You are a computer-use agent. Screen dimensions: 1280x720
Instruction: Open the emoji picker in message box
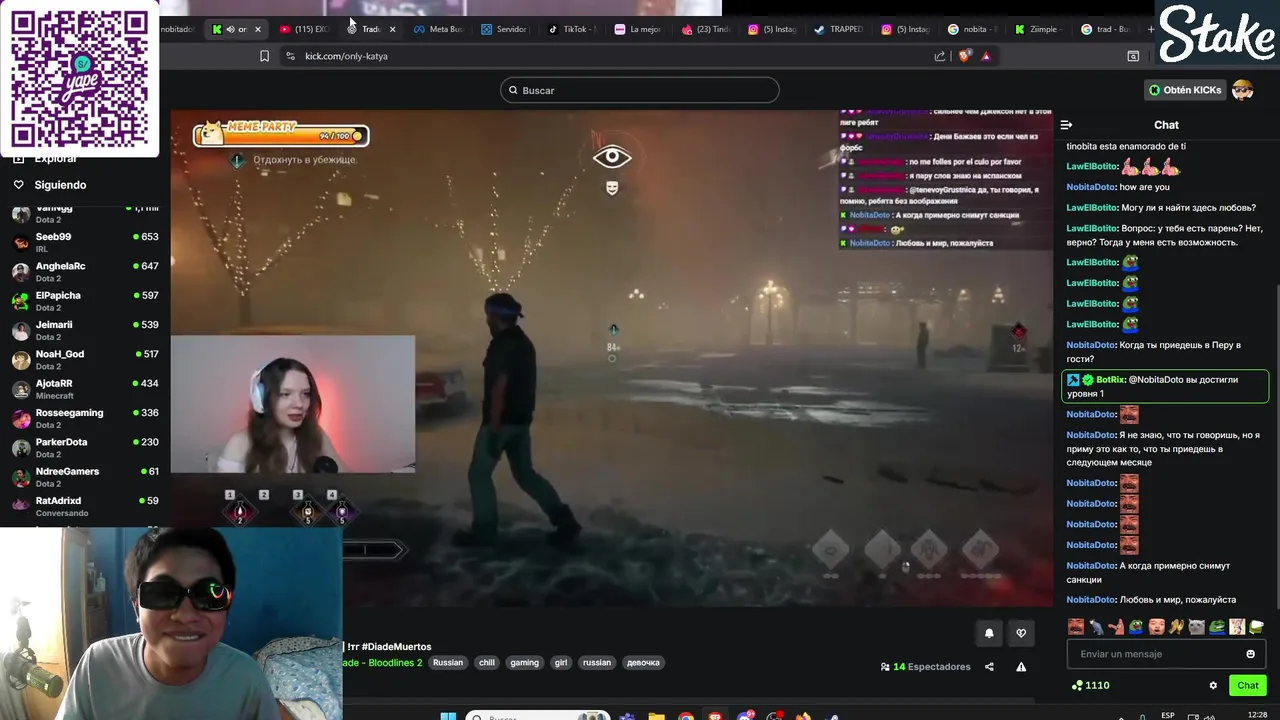tap(1250, 654)
